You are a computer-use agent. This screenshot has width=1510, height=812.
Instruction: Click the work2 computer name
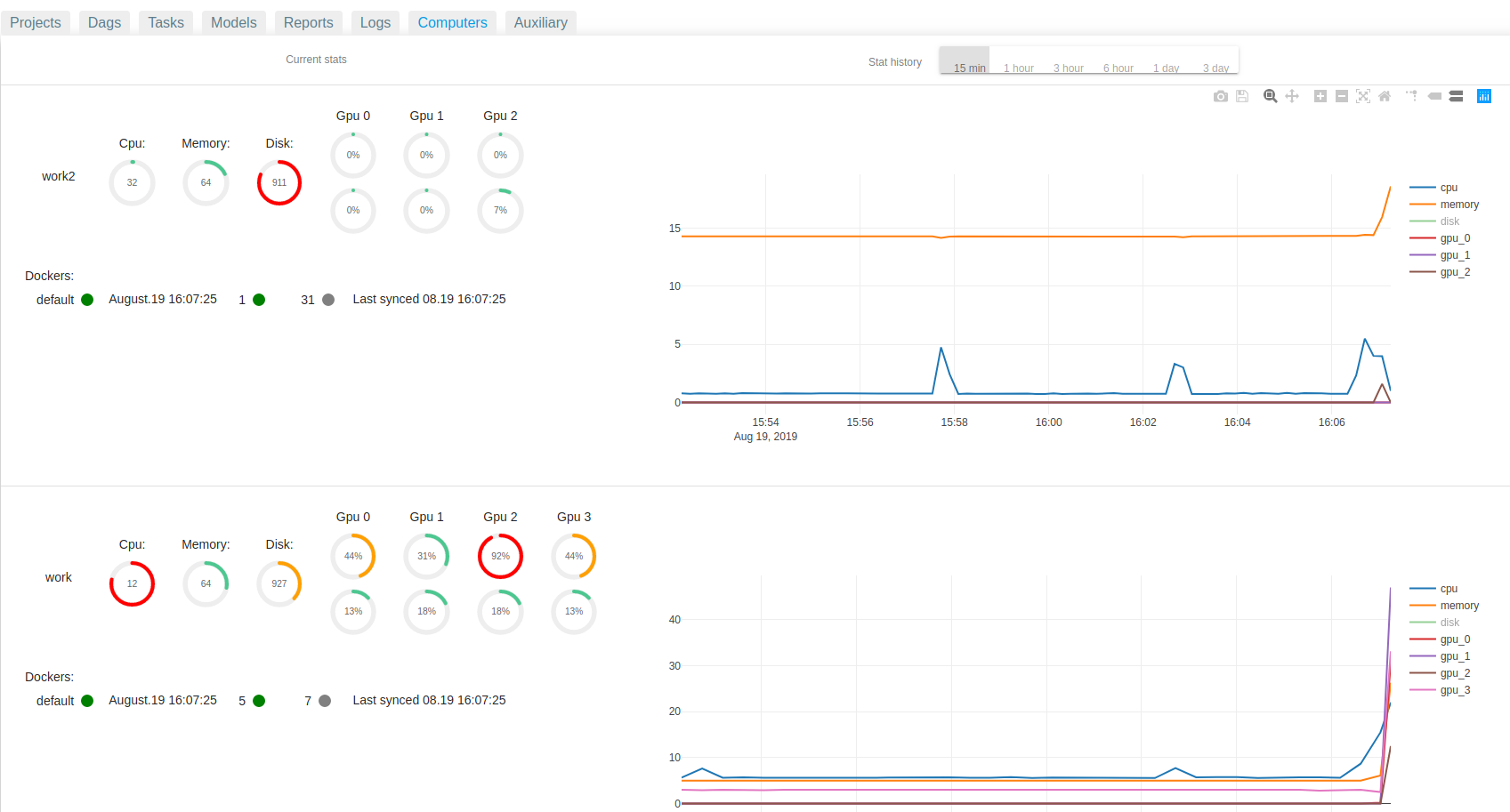click(59, 176)
